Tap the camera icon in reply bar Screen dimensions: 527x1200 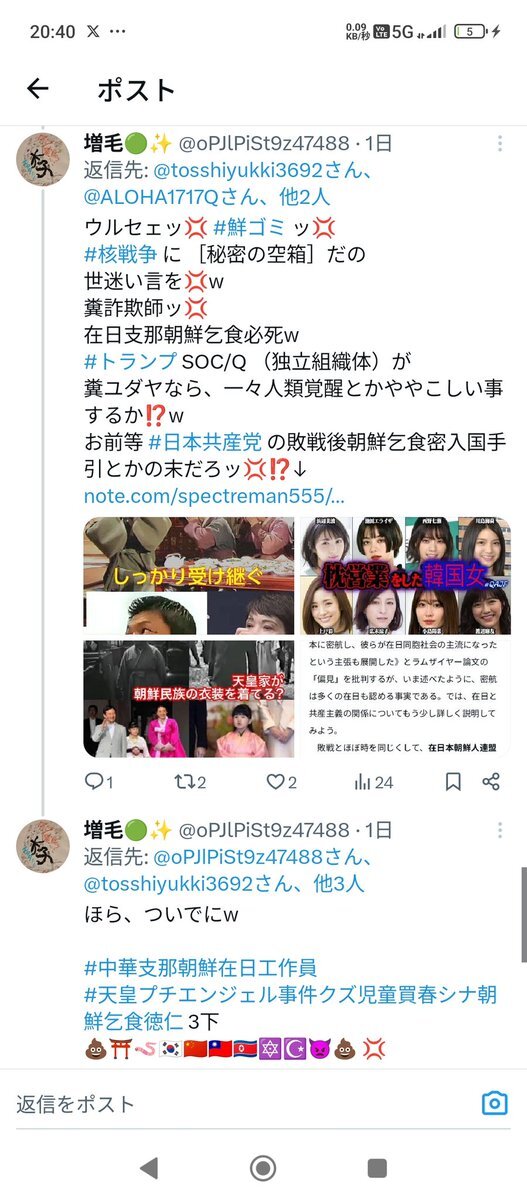pyautogui.click(x=494, y=1104)
